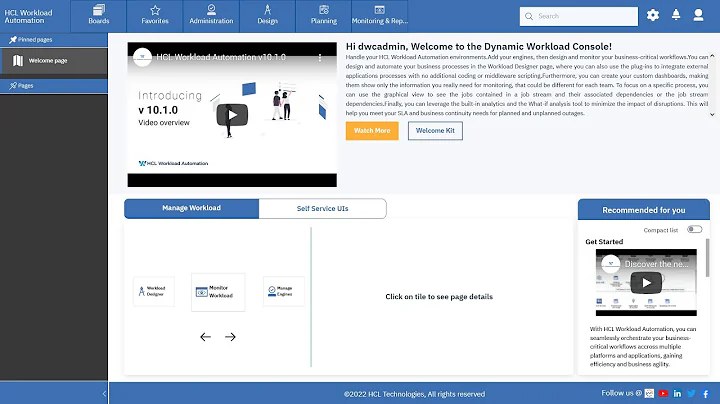The height and width of the screenshot is (404, 720).
Task: Select the Monitor Workload tile
Action: coord(218,292)
